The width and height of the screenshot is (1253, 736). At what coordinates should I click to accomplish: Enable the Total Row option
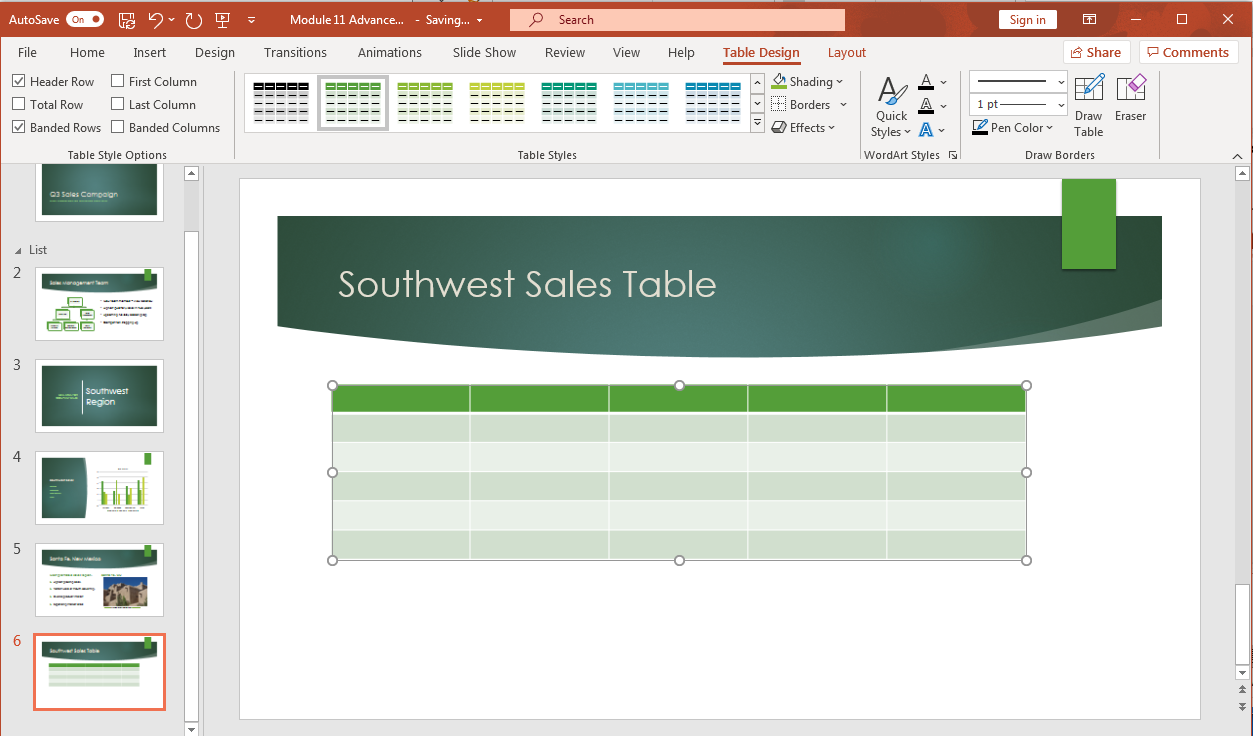point(17,104)
